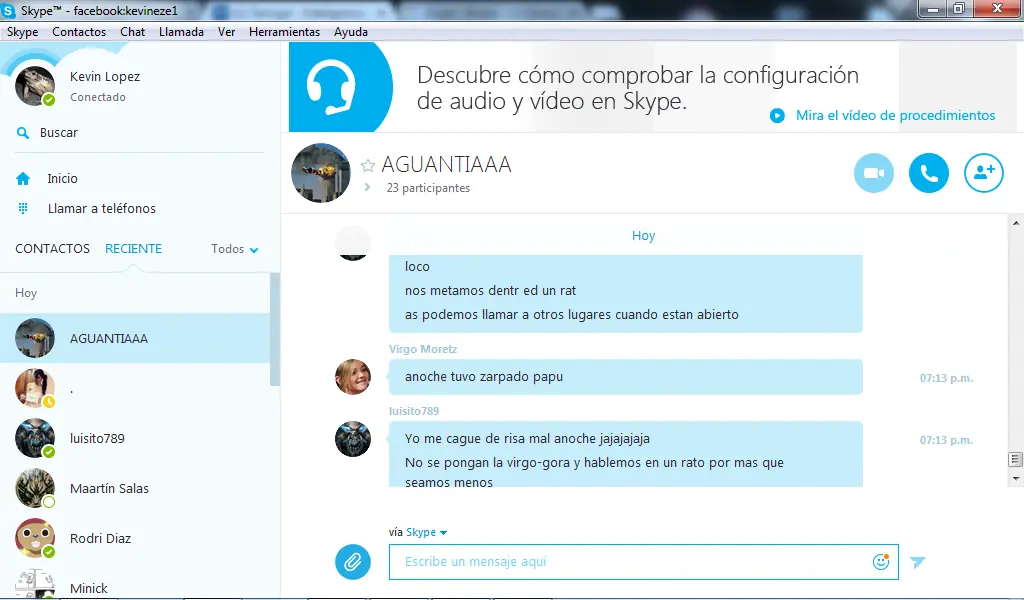Open Maartín Salas conversation
The image size is (1024, 600).
(135, 488)
